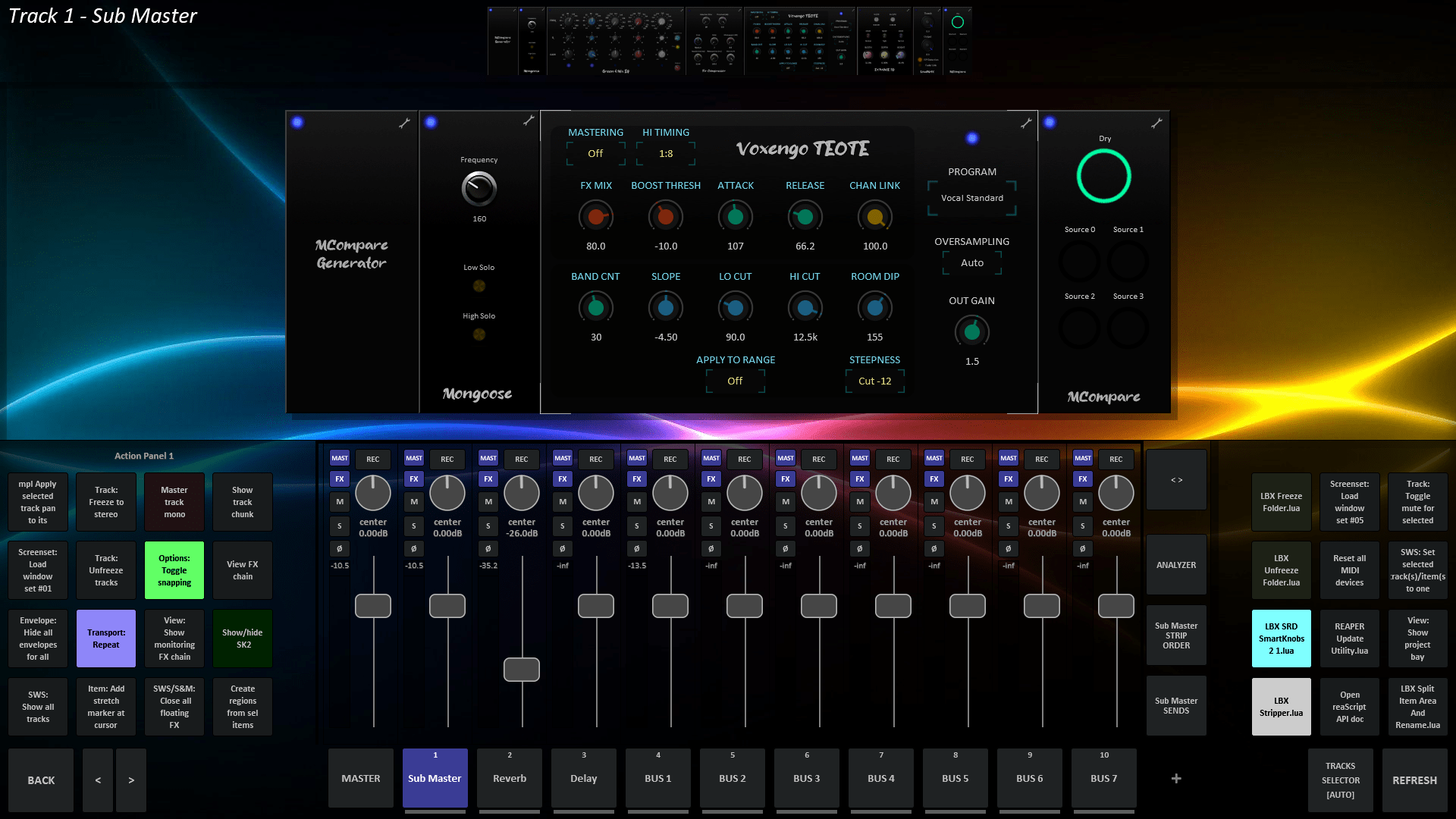Viewport: 1456px width, 819px height.
Task: Switch to the BUS 7 tab
Action: tap(1104, 779)
